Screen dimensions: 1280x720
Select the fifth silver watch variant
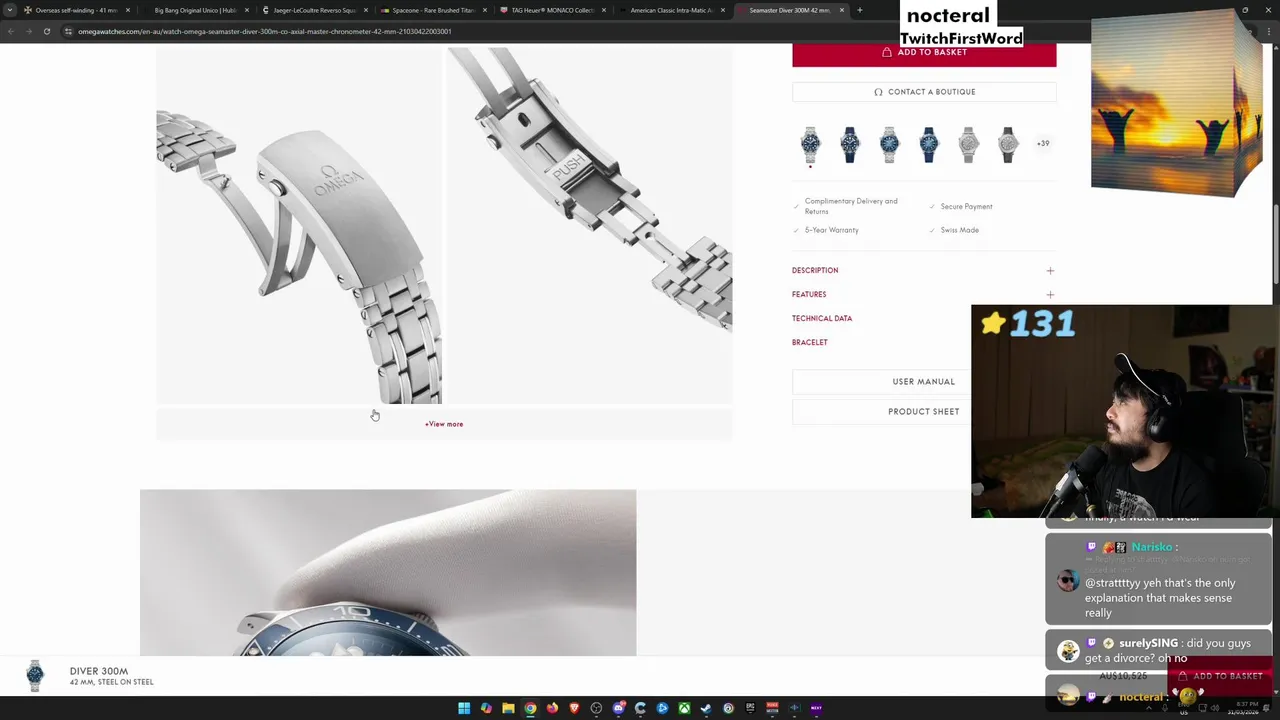968,144
